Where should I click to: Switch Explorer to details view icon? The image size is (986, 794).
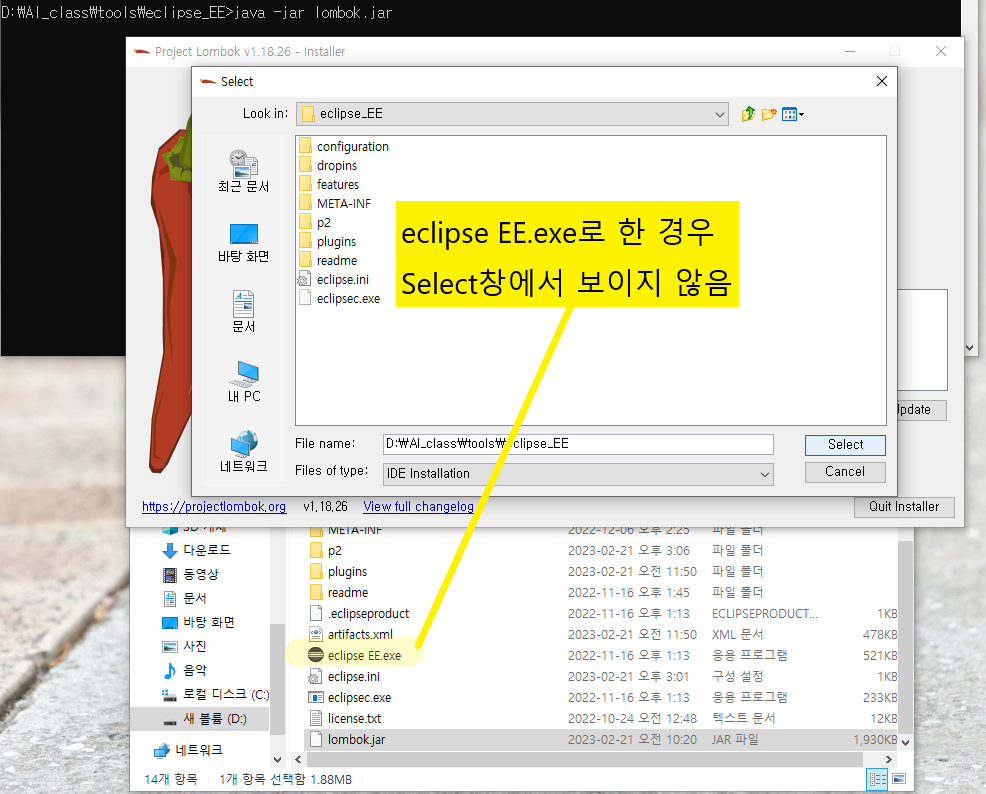click(877, 780)
